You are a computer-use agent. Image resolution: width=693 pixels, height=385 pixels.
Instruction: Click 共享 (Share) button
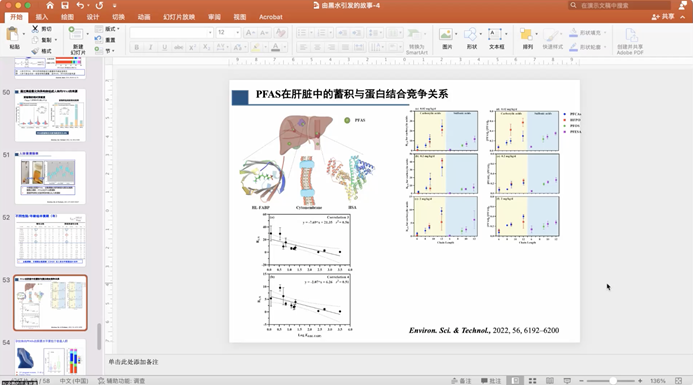pyautogui.click(x=663, y=16)
